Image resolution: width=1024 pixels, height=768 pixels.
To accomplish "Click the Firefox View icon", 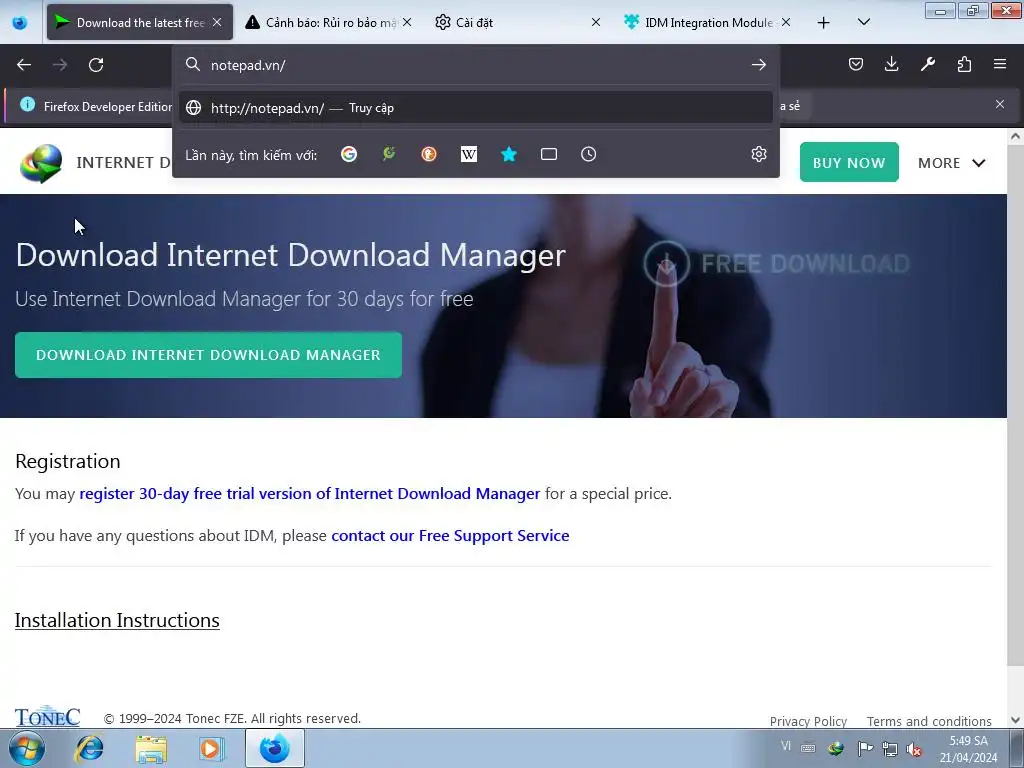I will click(20, 22).
